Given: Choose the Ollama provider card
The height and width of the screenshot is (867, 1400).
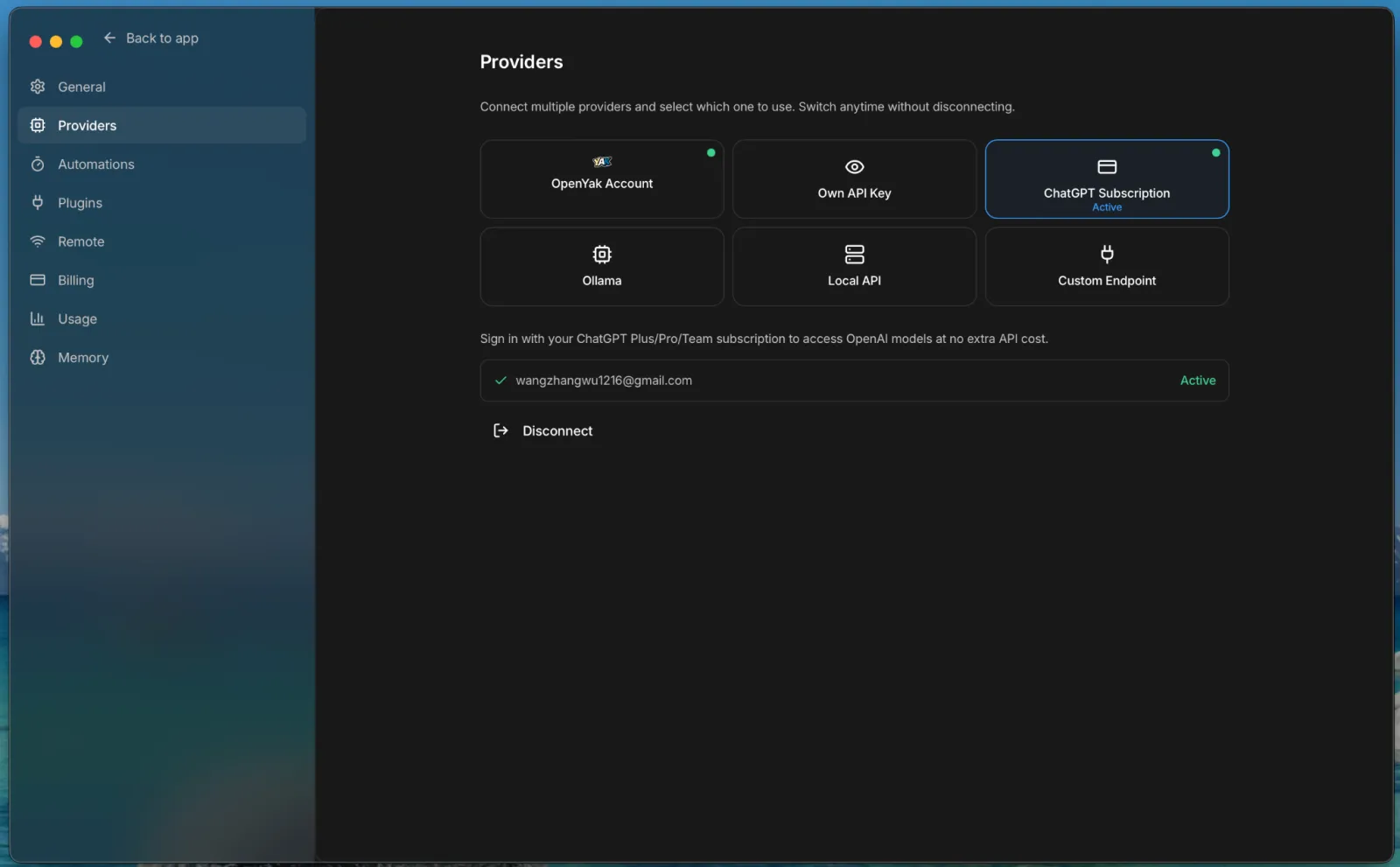Looking at the screenshot, I should [x=601, y=266].
